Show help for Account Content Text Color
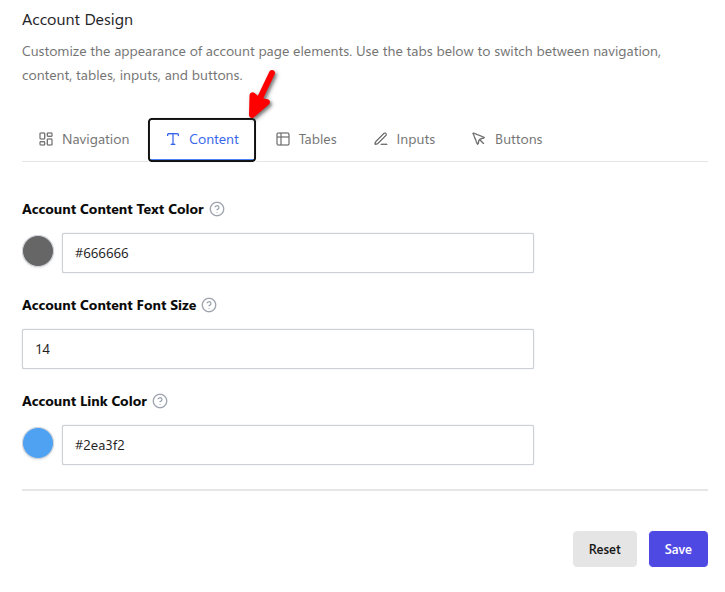 [x=217, y=210]
